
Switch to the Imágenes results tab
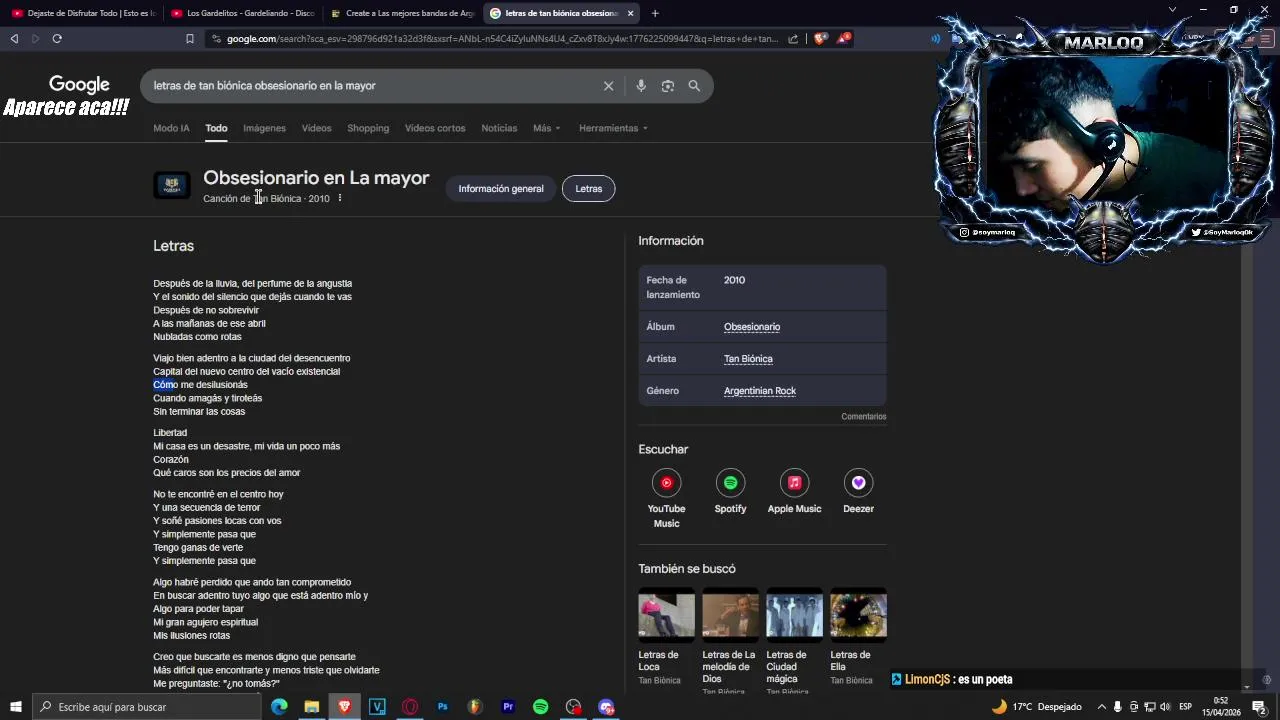(264, 128)
